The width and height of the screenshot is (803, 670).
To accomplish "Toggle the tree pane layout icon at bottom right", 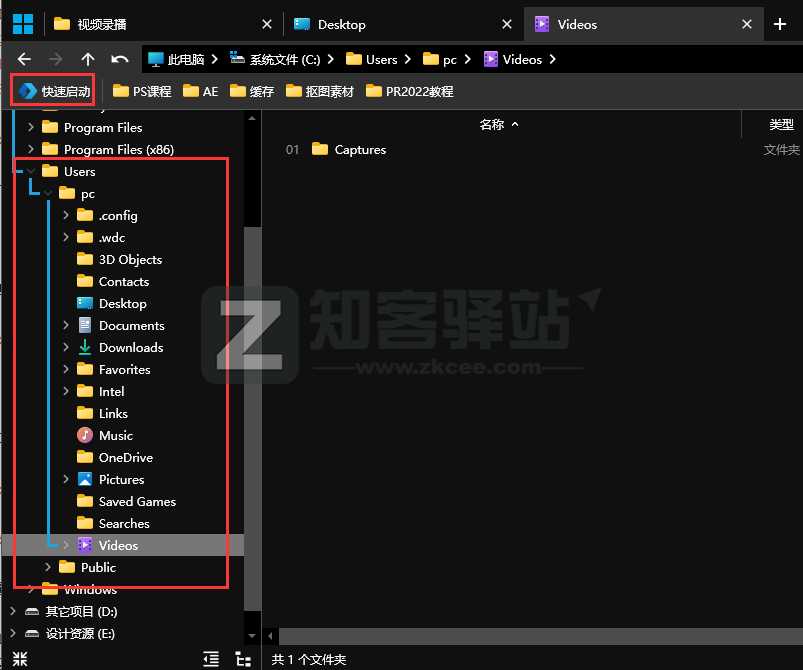I will (x=244, y=658).
